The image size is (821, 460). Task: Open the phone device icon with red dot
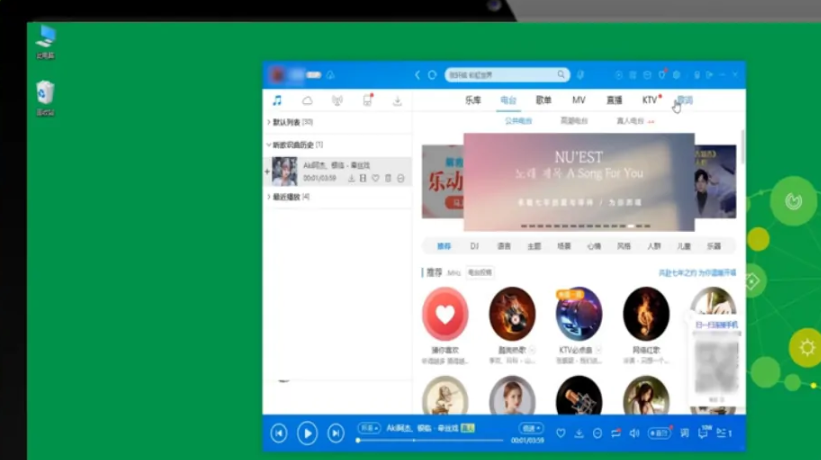point(368,100)
